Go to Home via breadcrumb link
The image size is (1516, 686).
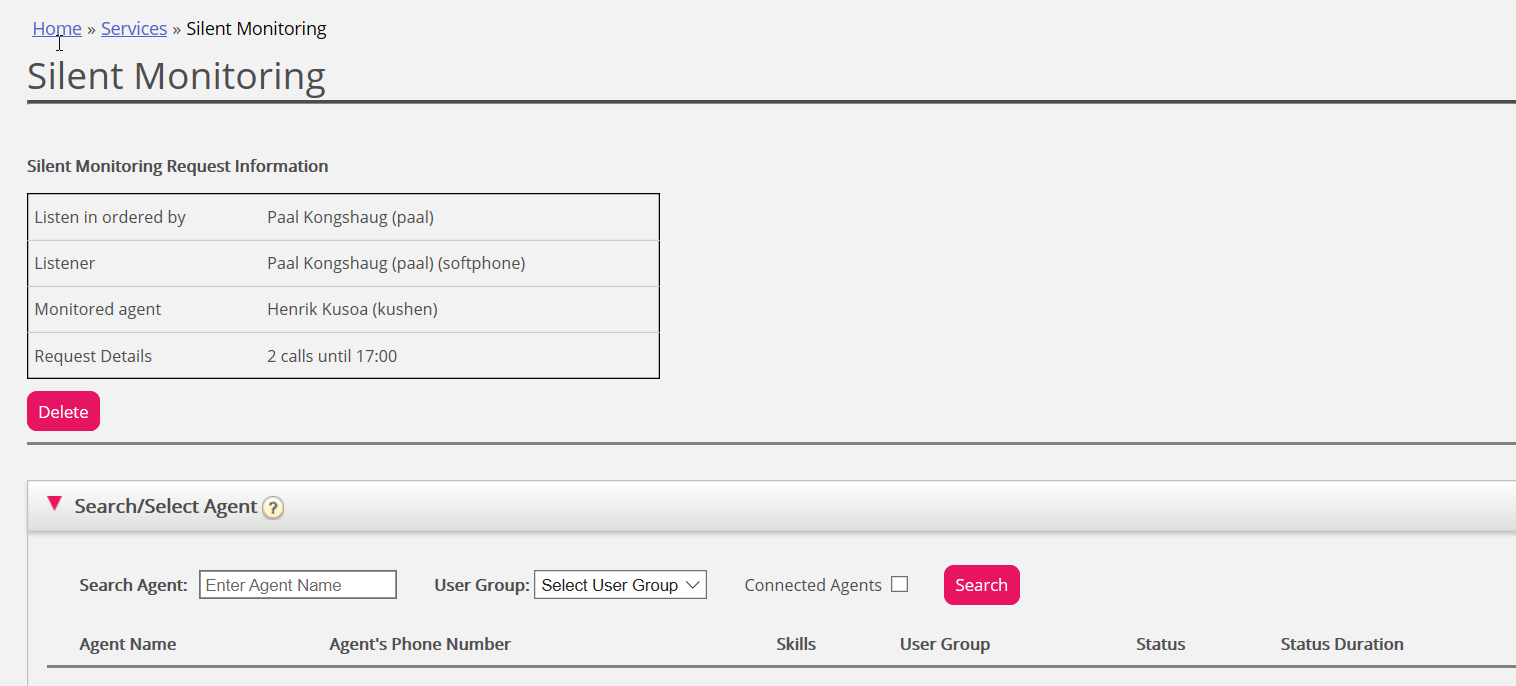pyautogui.click(x=57, y=28)
